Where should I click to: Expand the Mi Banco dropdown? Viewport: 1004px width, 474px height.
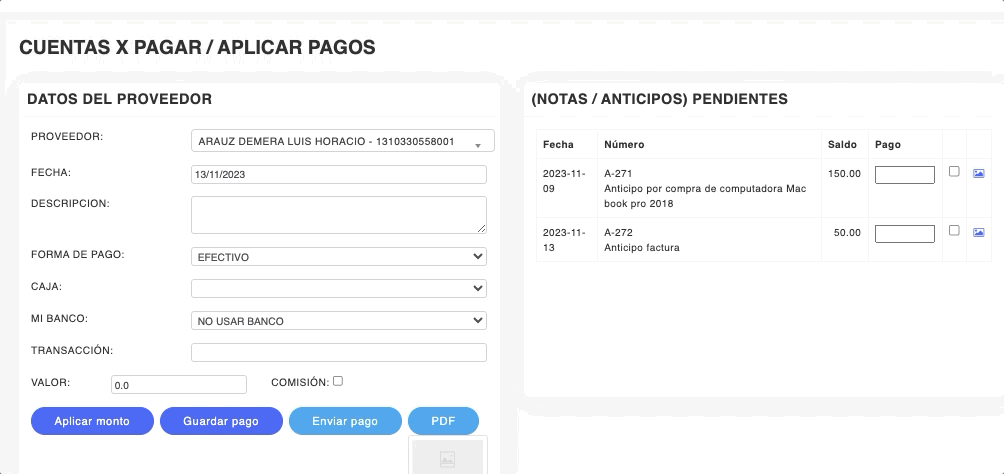point(338,321)
